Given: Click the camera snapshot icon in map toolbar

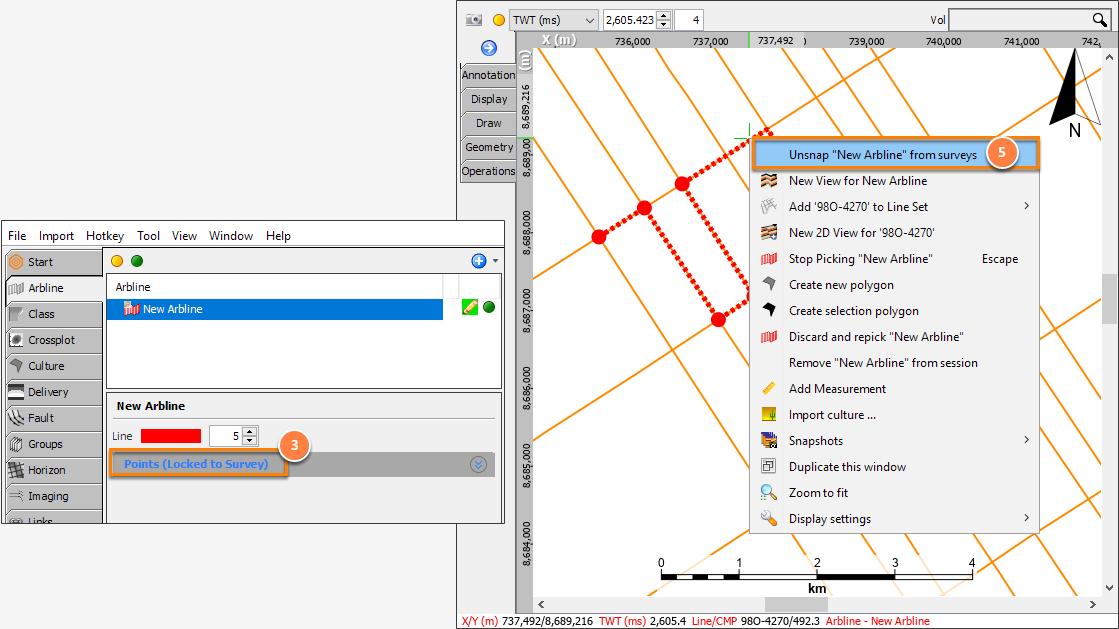Looking at the screenshot, I should pos(474,20).
